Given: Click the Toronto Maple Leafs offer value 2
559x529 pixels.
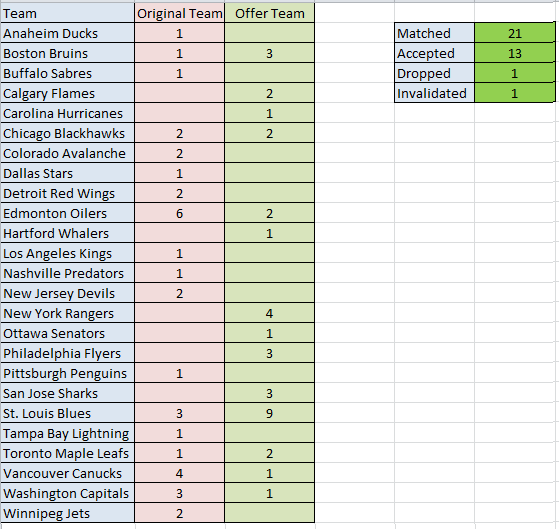Looking at the screenshot, I should [x=270, y=453].
